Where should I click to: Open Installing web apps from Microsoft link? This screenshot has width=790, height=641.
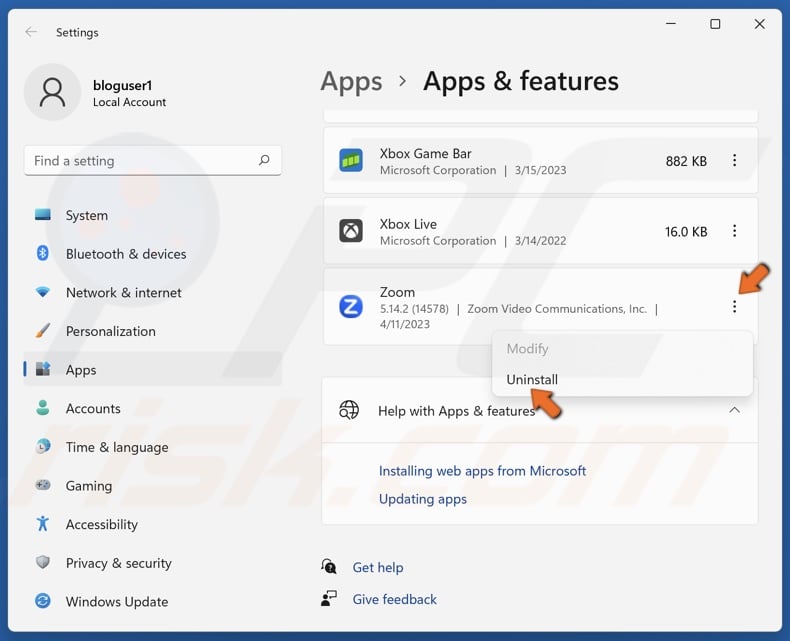(482, 471)
